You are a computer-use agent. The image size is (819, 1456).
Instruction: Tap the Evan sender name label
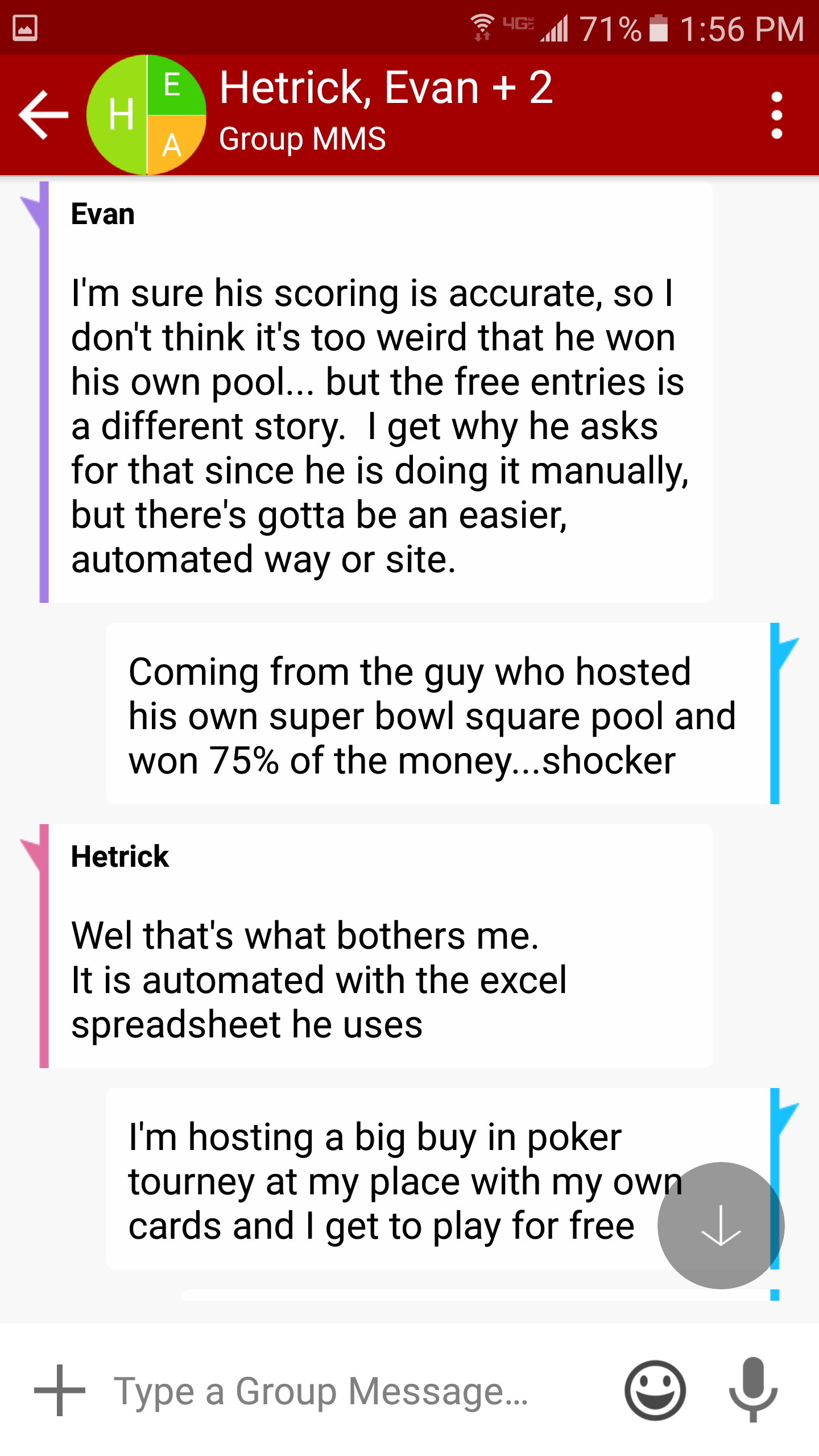click(103, 214)
